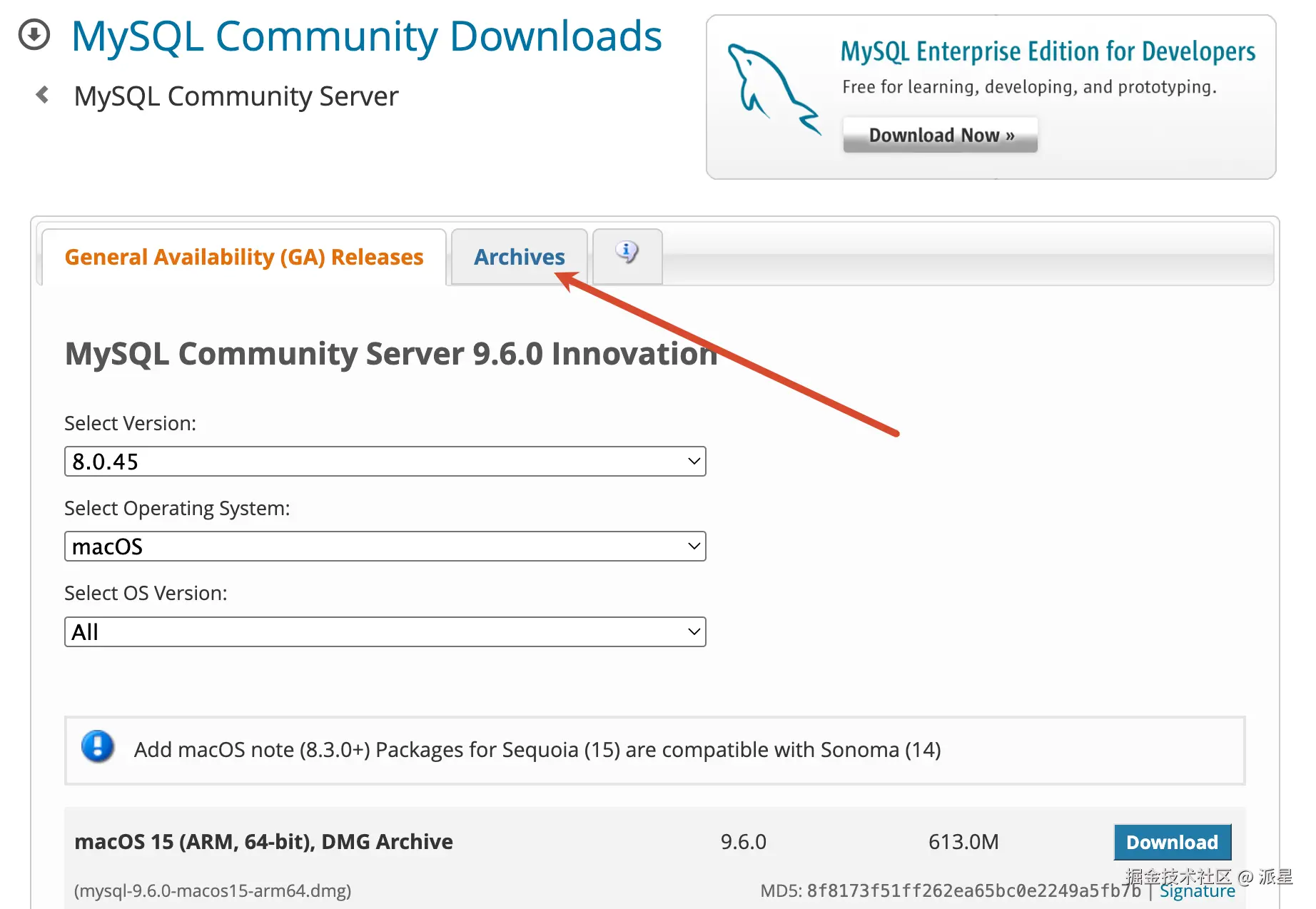Click the MySQL Community Server 9.6.0 Innovation heading
The height and width of the screenshot is (909, 1316).
click(x=391, y=354)
